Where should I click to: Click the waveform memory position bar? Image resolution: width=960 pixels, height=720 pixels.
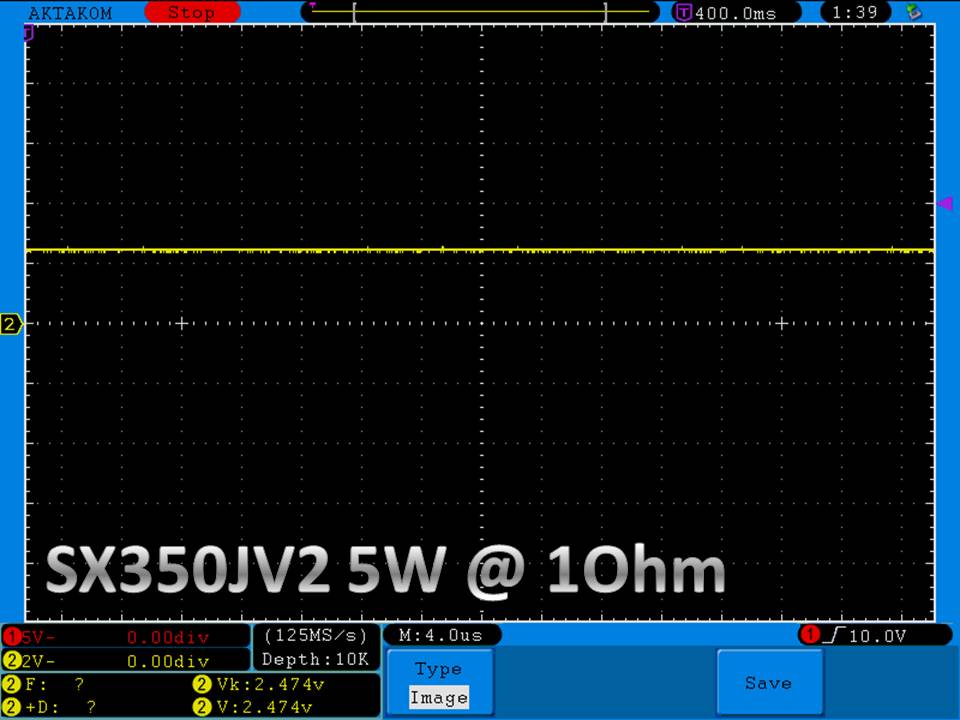click(480, 12)
